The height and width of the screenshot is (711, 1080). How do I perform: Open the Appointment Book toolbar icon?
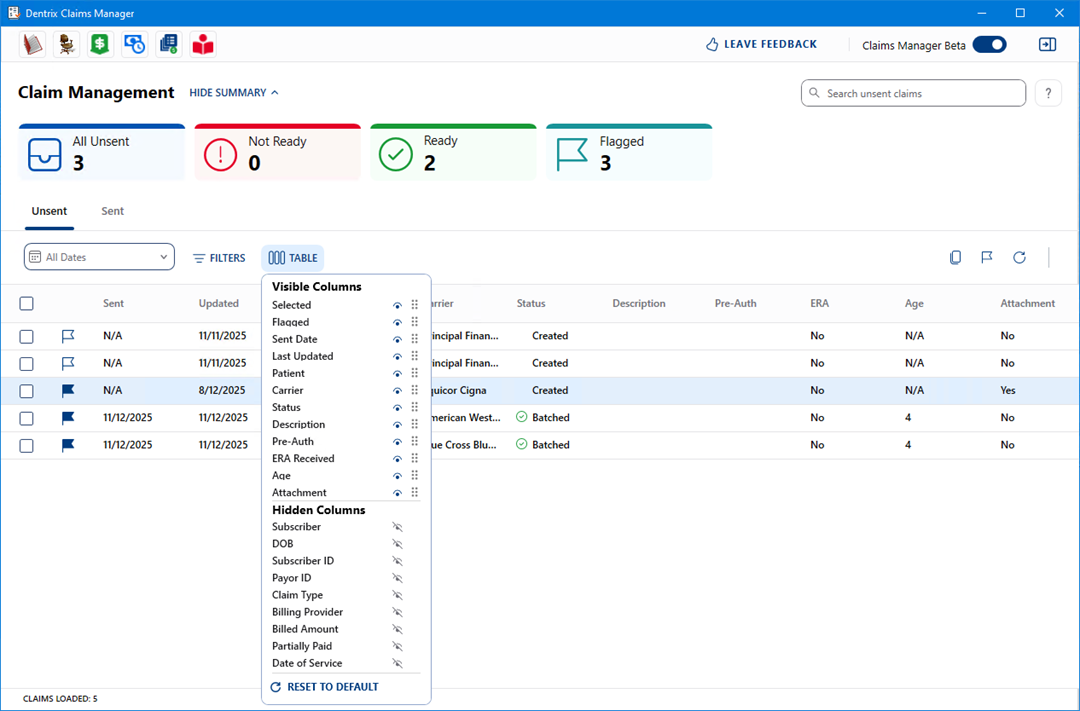[32, 44]
